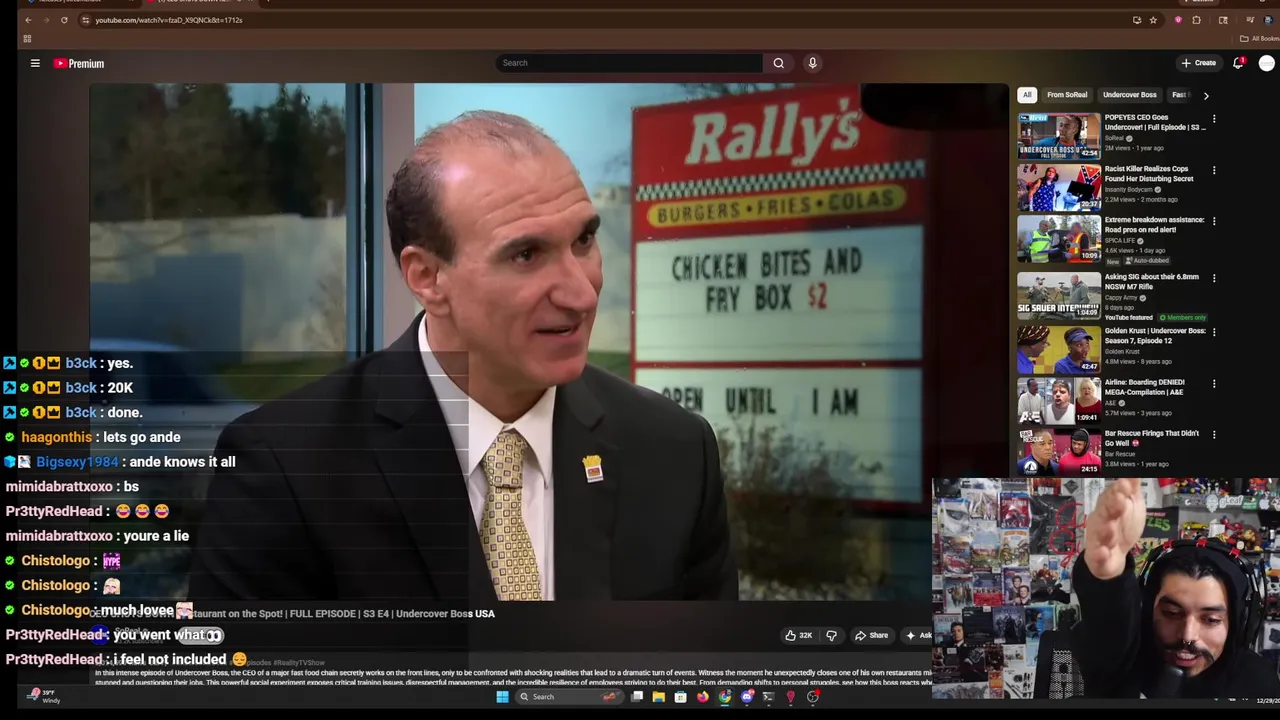
Task: Open the Windows Start menu
Action: pyautogui.click(x=502, y=697)
